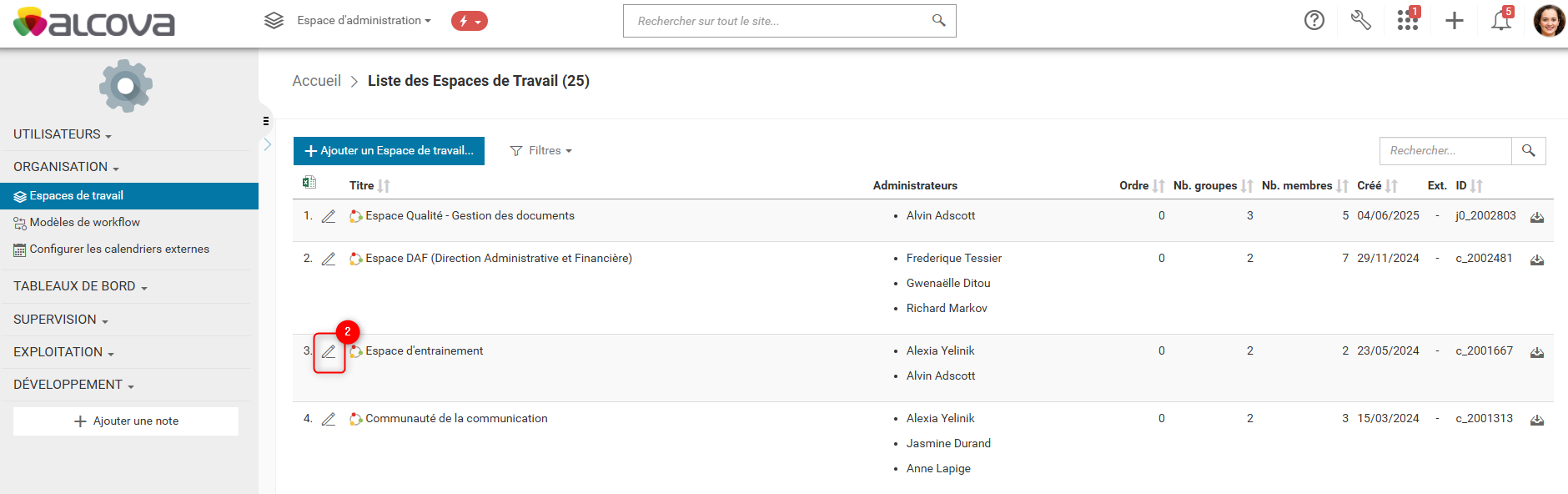This screenshot has height=494, width=1568.
Task: Click the site-wide search field
Action: pos(780,21)
